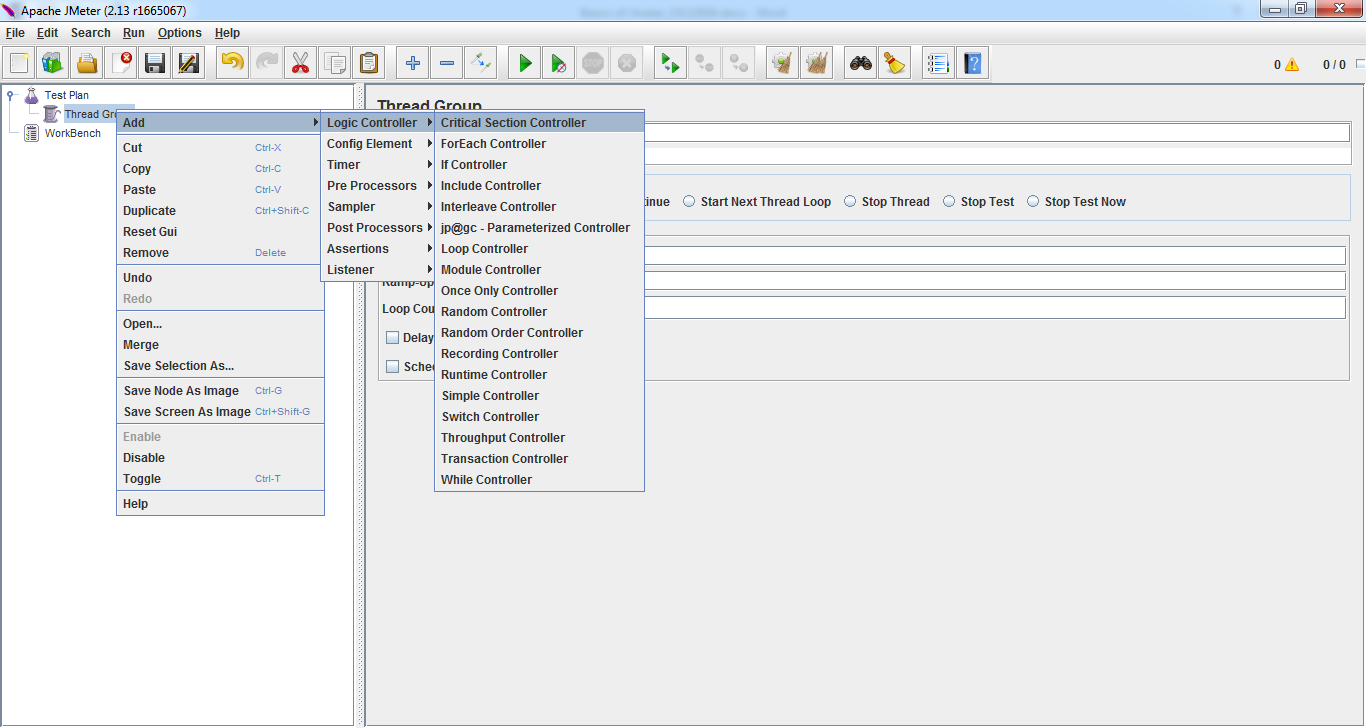Viewport: 1366px width, 728px height.
Task: Choose Critical Section Controller
Action: click(x=540, y=123)
